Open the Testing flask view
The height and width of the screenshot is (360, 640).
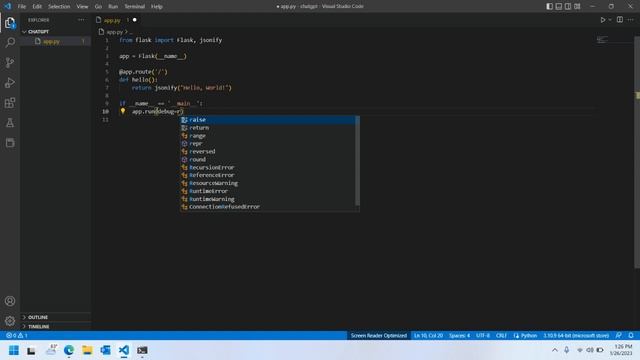point(10,122)
